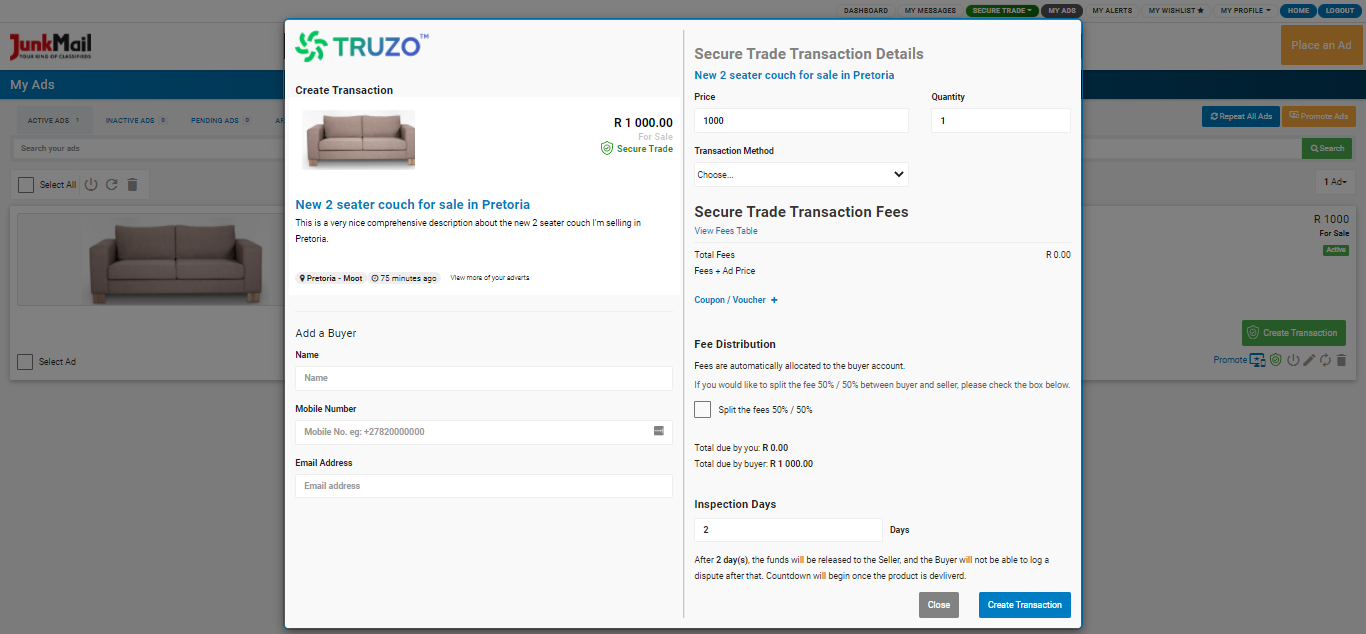1366x634 pixels.
Task: Check the Select All checkbox
Action: (x=24, y=184)
